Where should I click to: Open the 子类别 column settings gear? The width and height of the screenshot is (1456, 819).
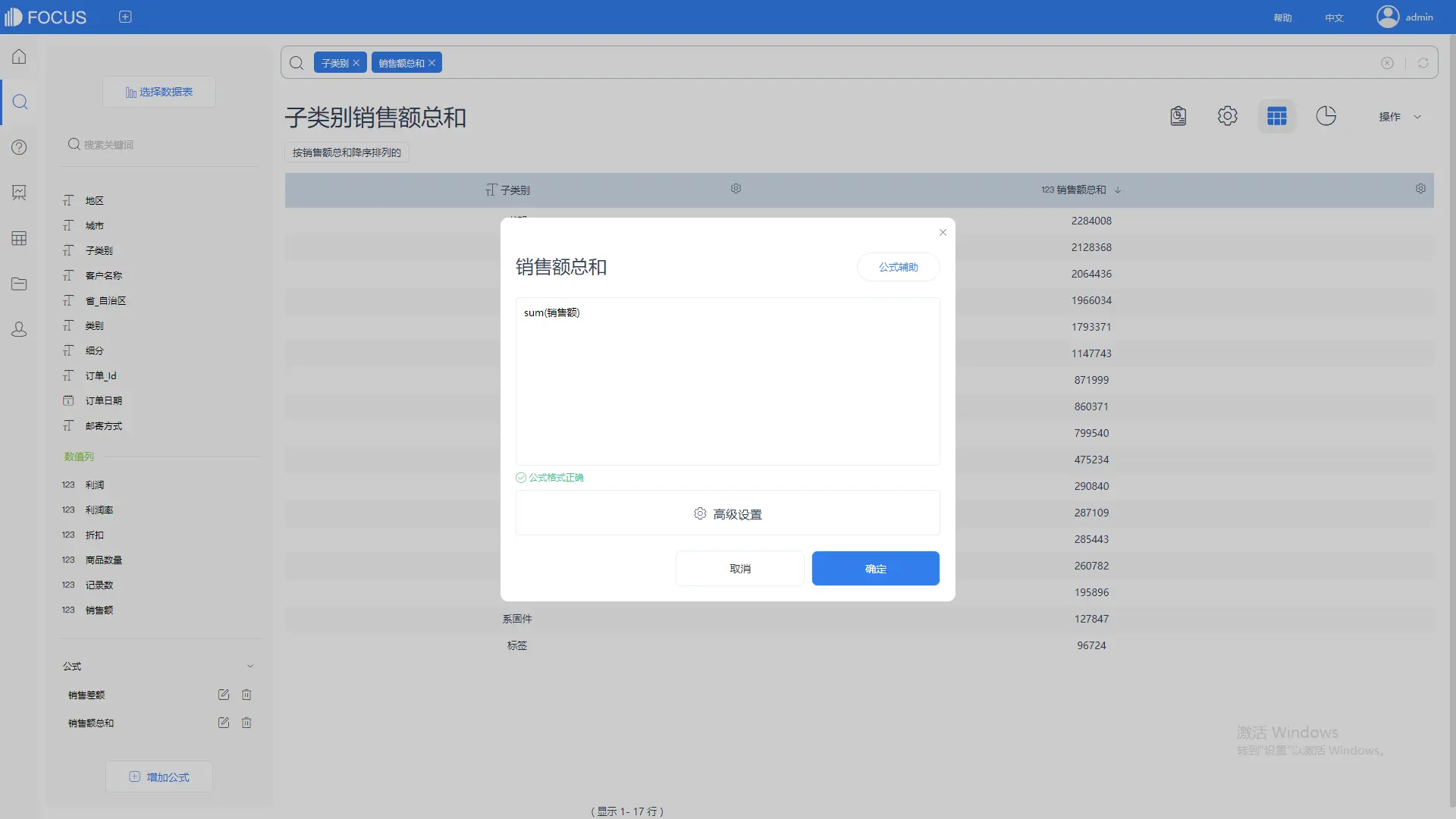tap(736, 189)
